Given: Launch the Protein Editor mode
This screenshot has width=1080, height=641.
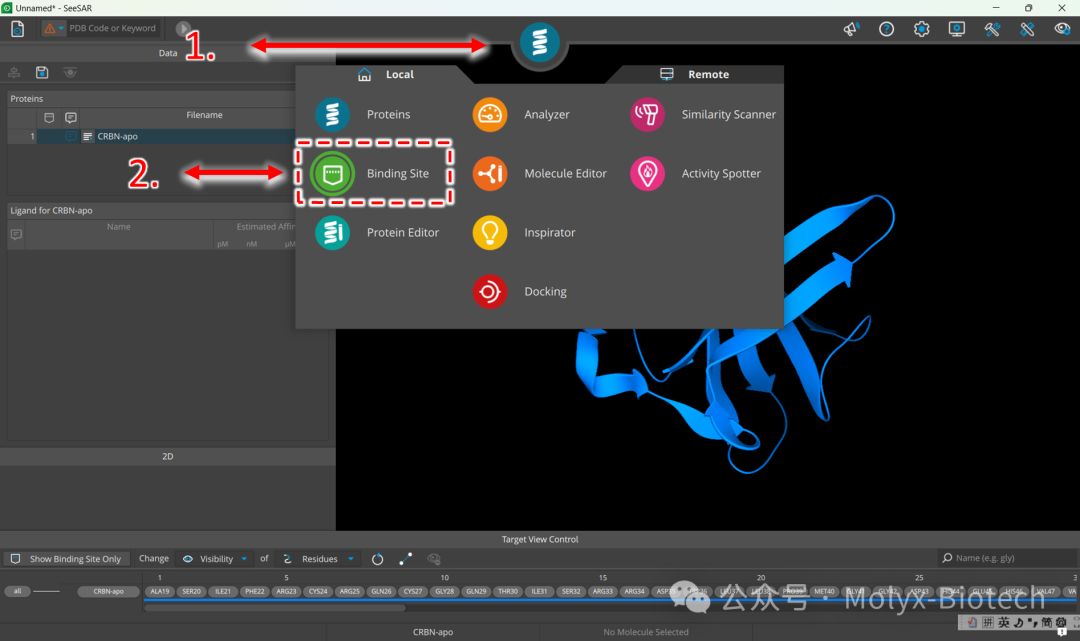Looking at the screenshot, I should 377,233.
